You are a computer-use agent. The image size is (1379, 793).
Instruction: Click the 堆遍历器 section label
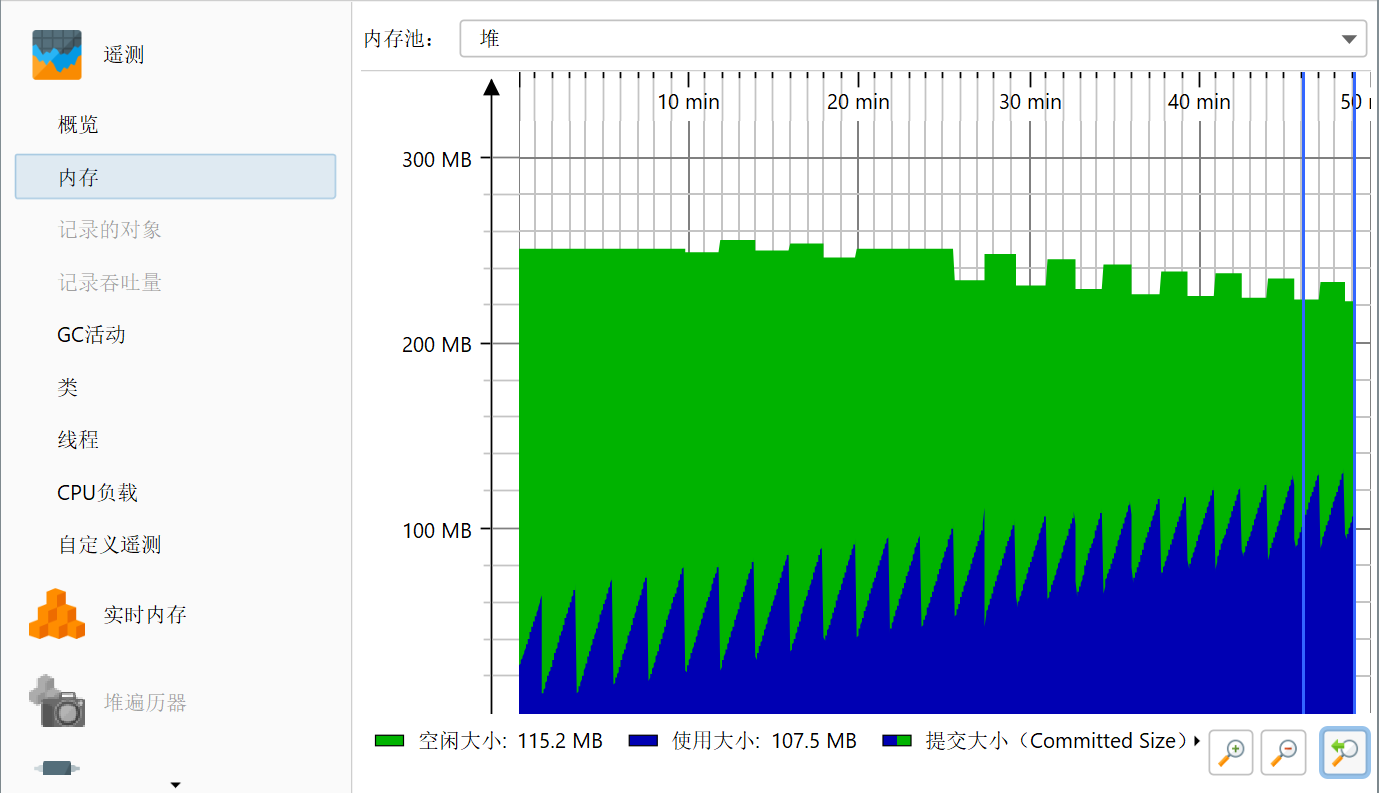click(145, 702)
